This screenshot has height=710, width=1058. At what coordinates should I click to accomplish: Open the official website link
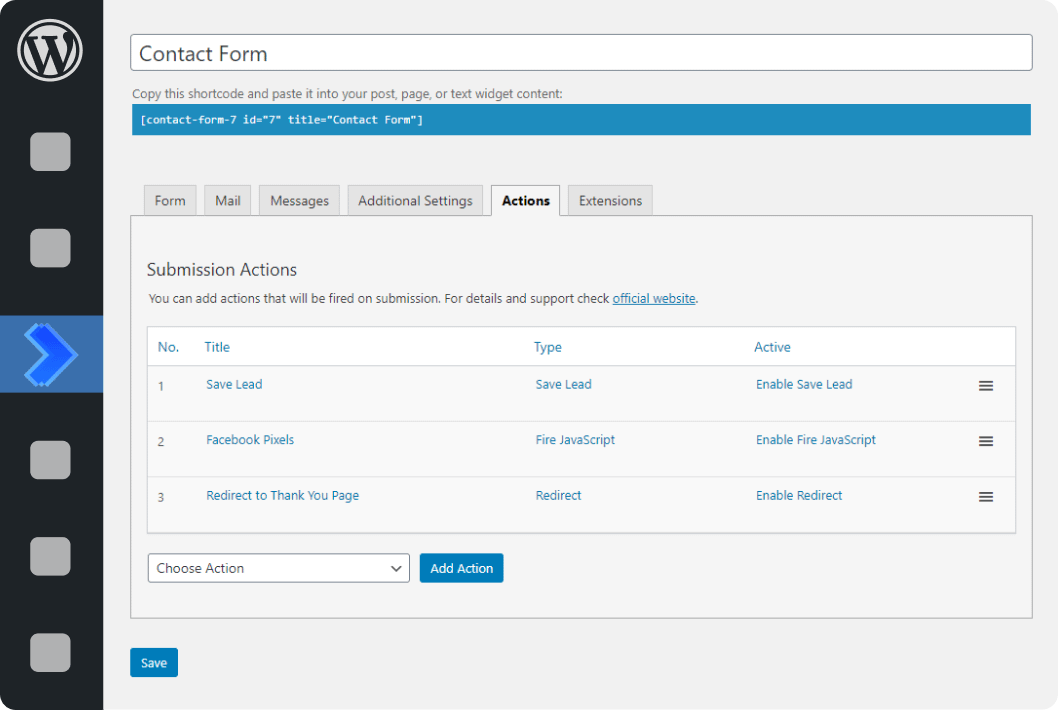click(x=654, y=298)
